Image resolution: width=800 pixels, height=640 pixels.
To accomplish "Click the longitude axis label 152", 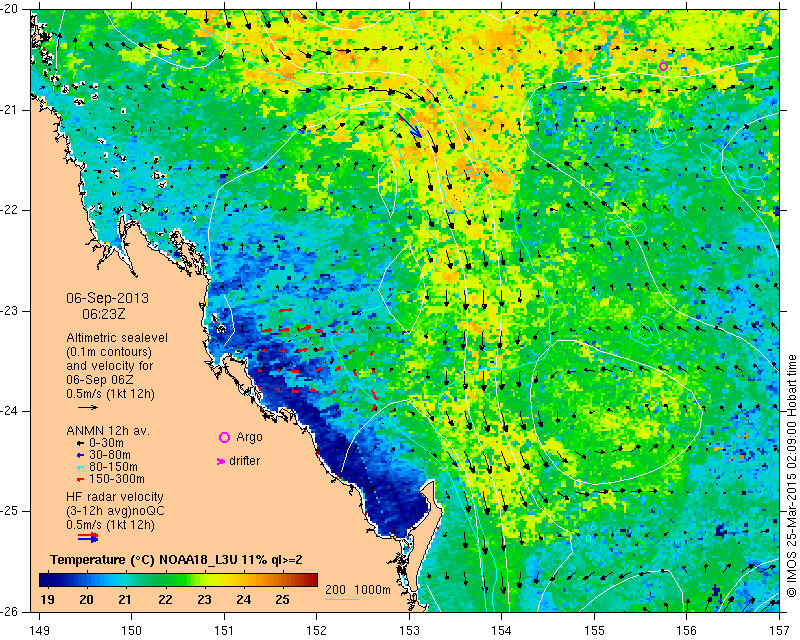I will (x=317, y=630).
